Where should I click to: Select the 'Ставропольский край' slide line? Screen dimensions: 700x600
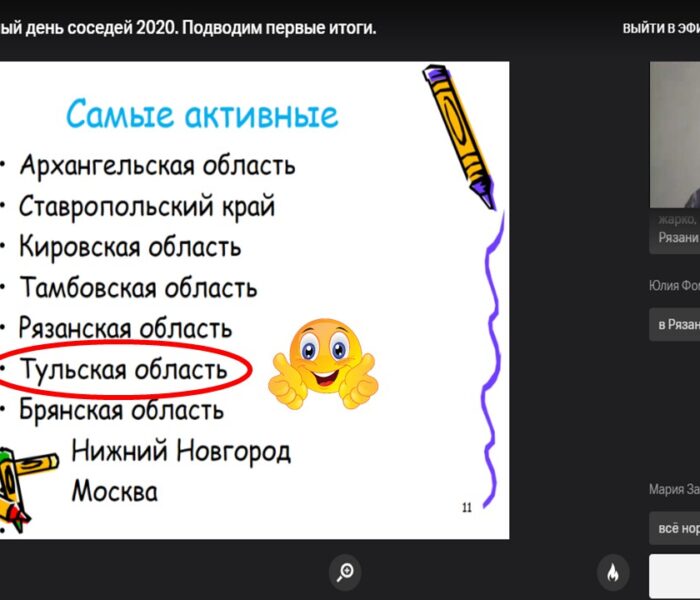click(147, 207)
